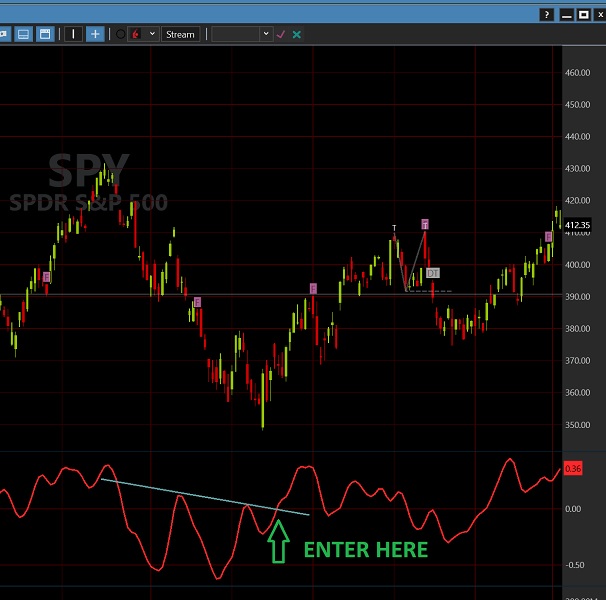Click the F marker just below 390
Viewport: 606px width, 600px height.
(x=197, y=302)
